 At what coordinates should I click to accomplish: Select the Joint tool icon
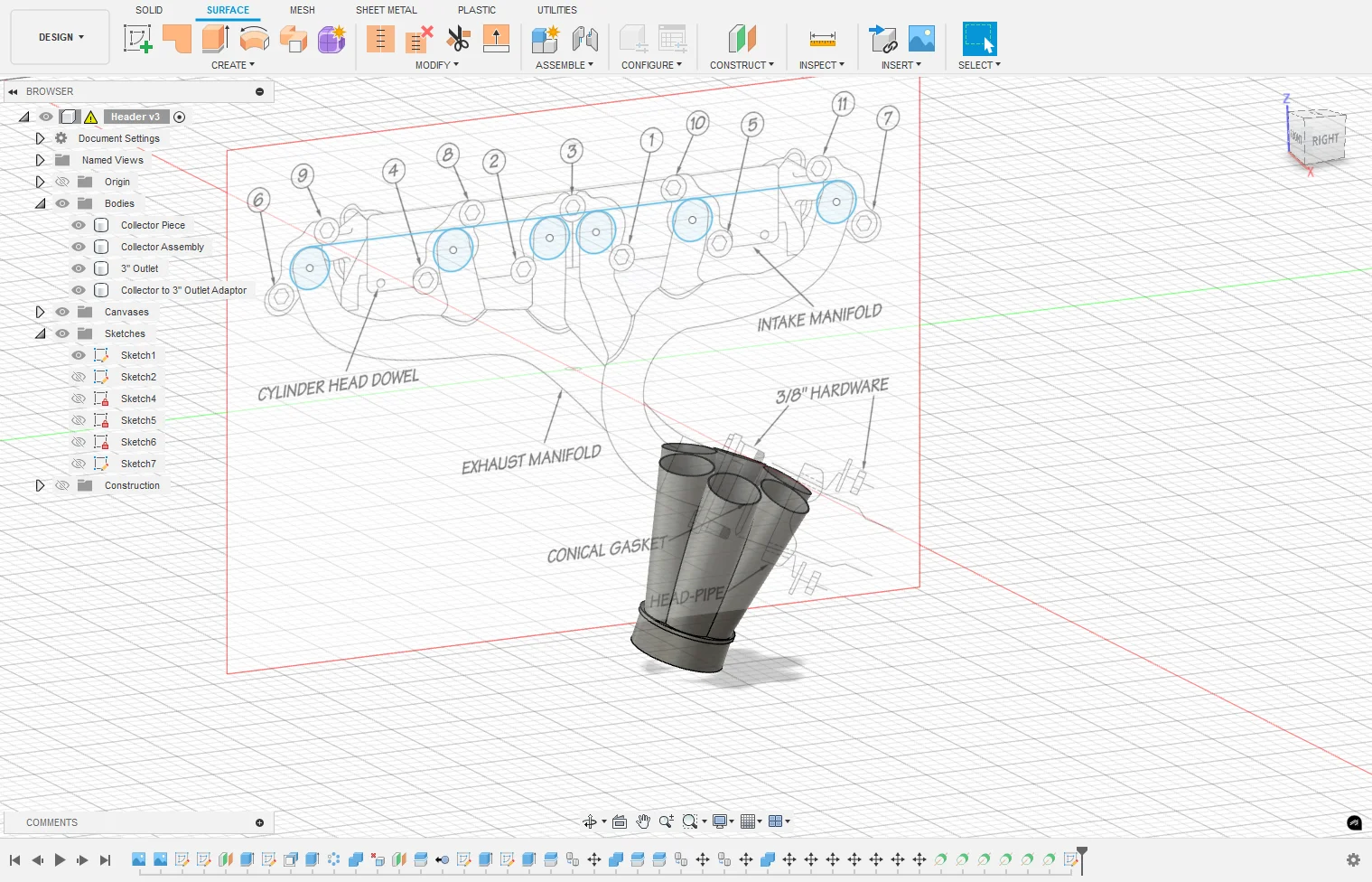[x=585, y=39]
